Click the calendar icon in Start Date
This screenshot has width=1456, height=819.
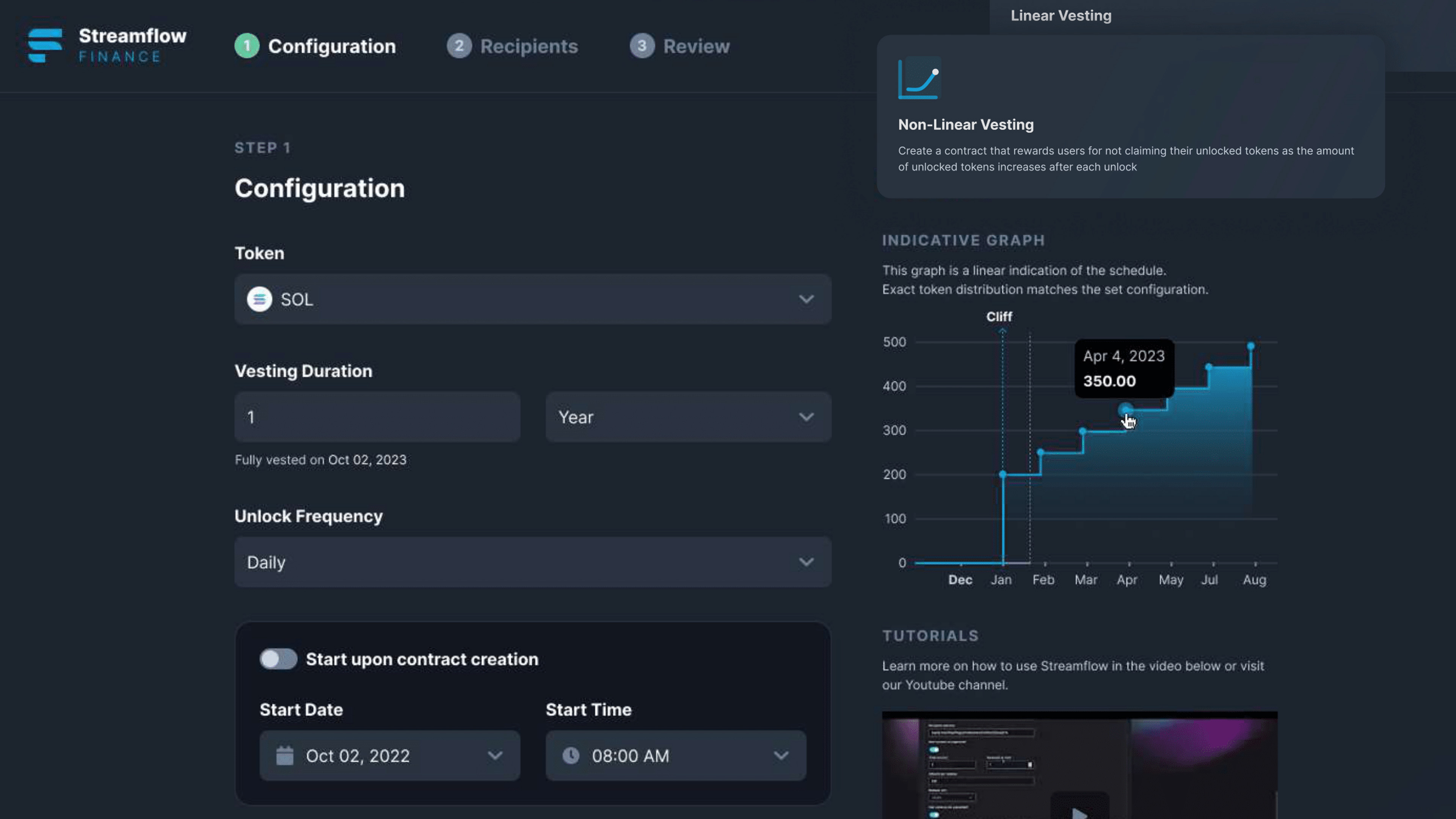point(285,756)
